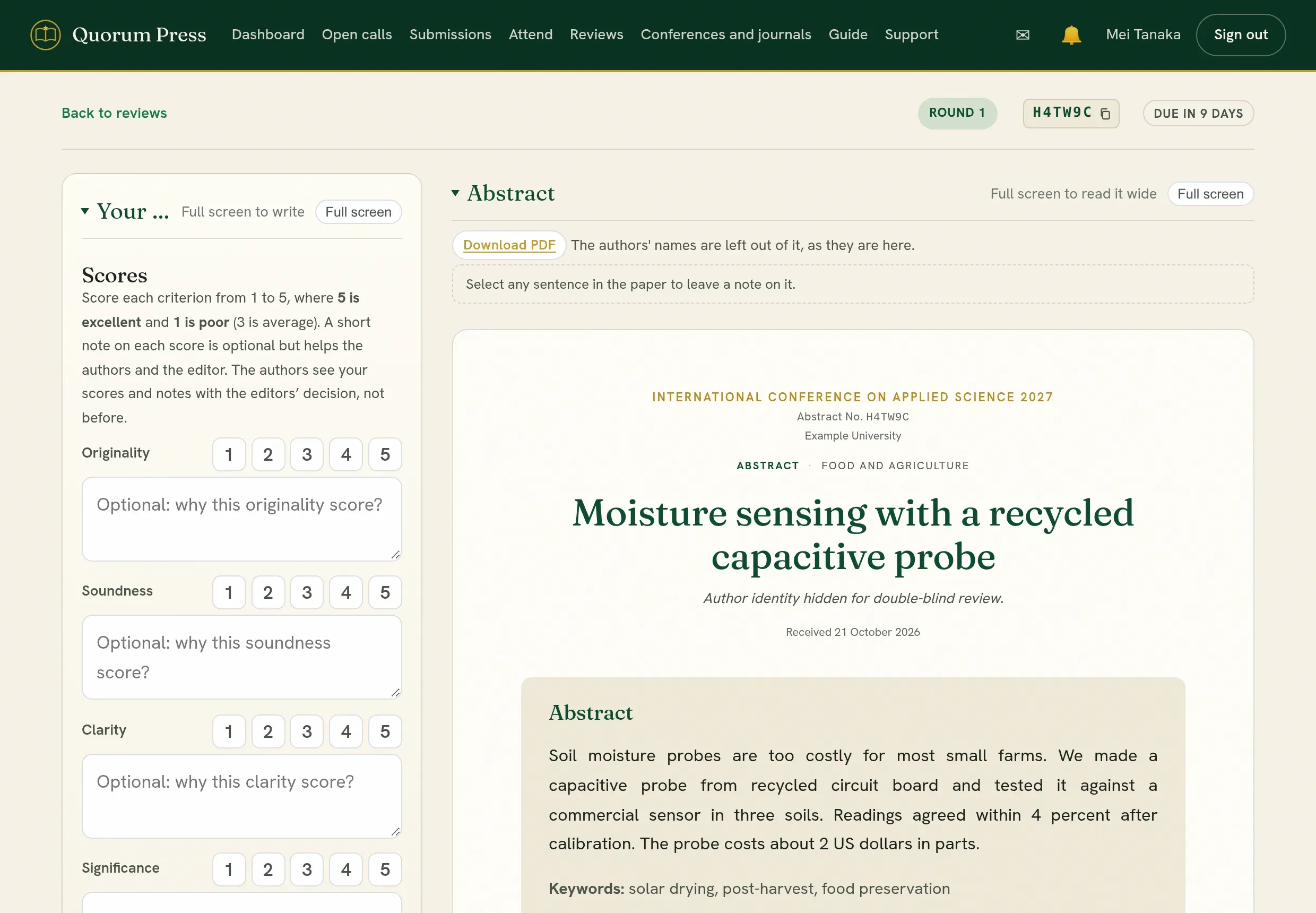This screenshot has width=1316, height=913.
Task: Rate Originality as 1
Action: [229, 454]
